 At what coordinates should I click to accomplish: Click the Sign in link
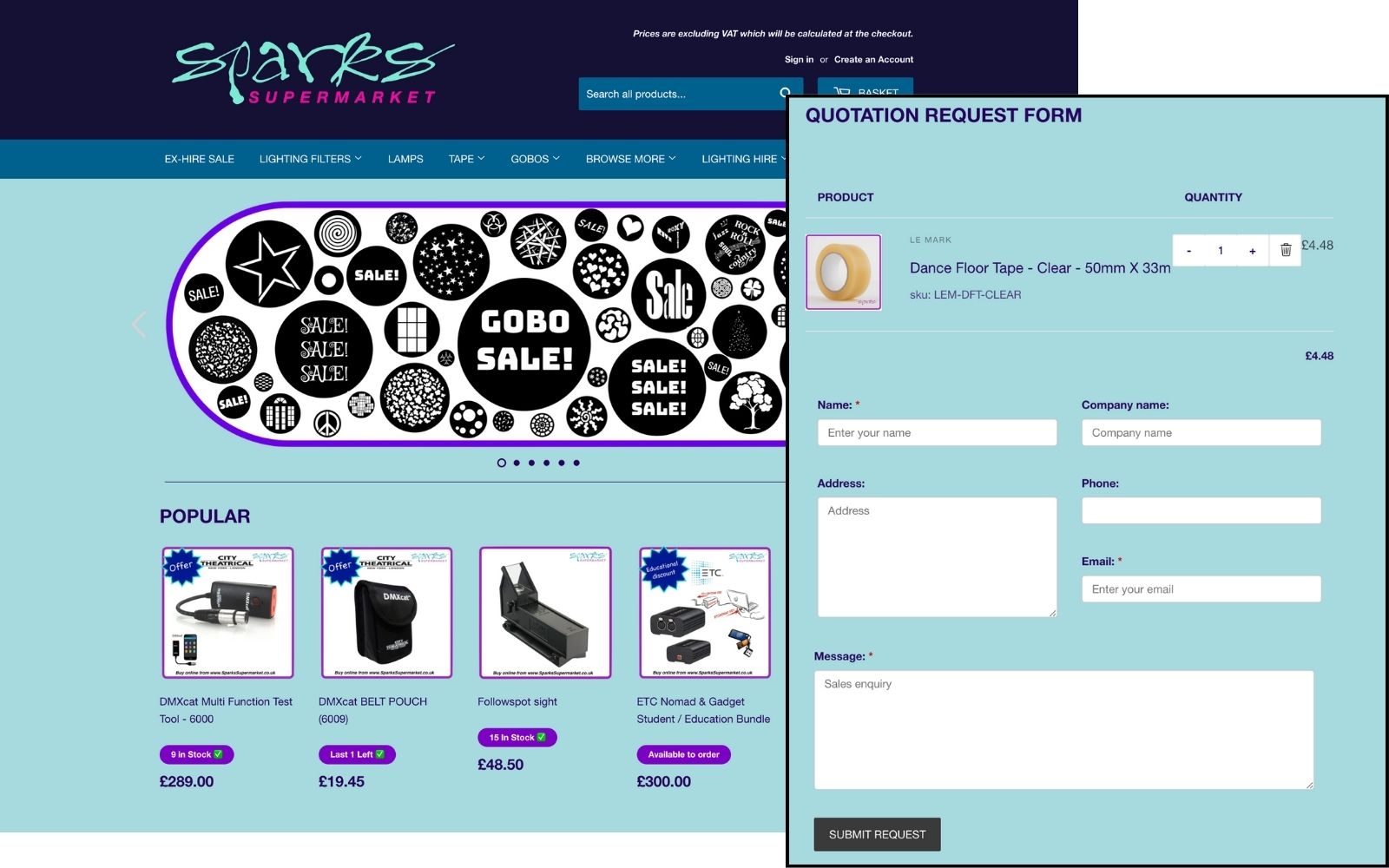pos(799,60)
